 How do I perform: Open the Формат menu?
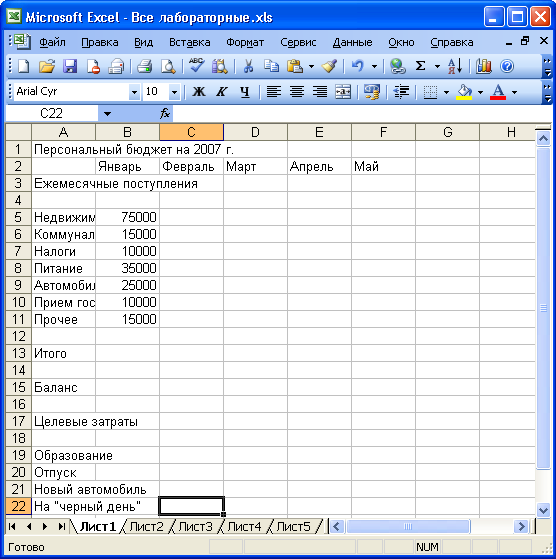(x=245, y=42)
